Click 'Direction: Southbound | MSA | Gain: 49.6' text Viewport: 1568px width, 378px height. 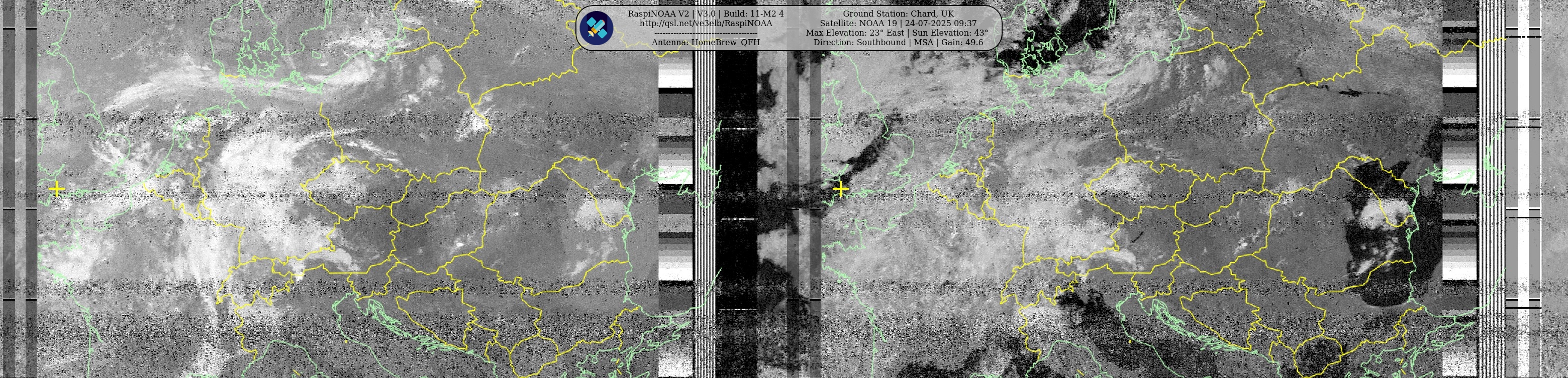(x=898, y=43)
